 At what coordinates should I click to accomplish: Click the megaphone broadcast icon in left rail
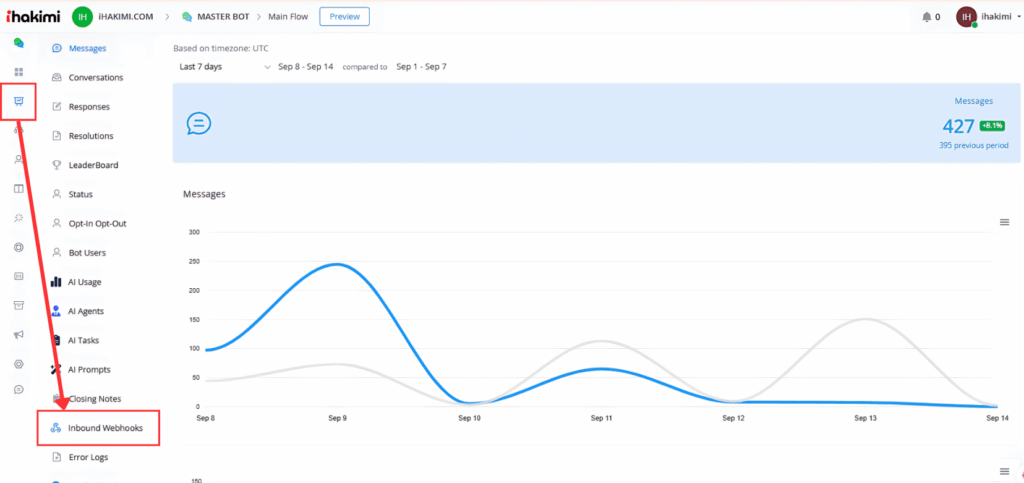point(19,334)
